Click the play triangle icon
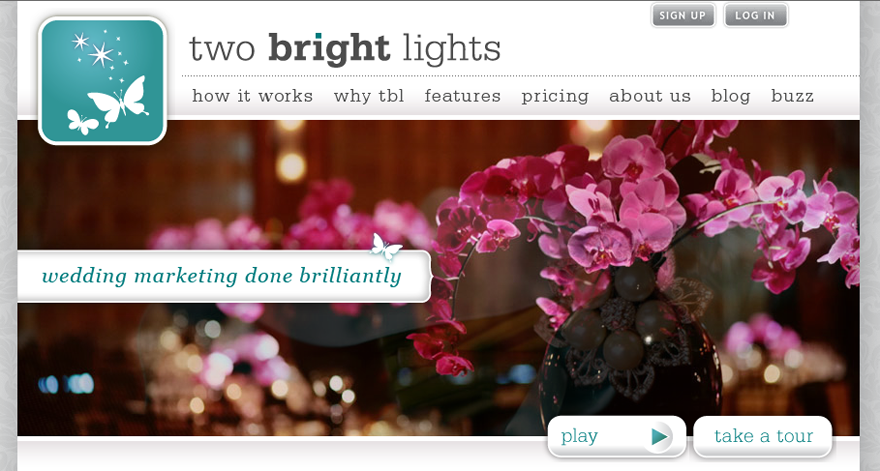880x471 pixels. tap(660, 436)
